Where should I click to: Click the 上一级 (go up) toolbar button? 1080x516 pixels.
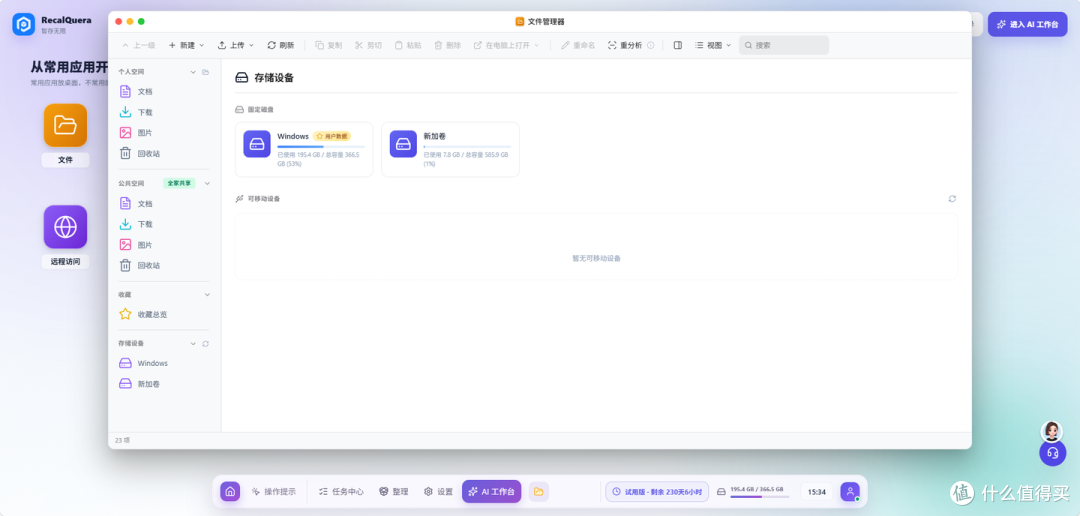pos(138,45)
